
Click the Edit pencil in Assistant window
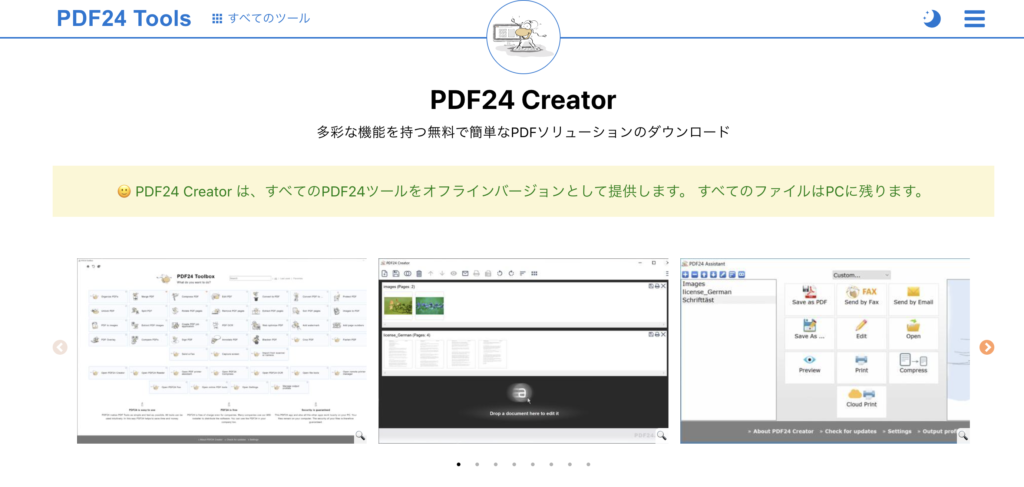pos(861,333)
